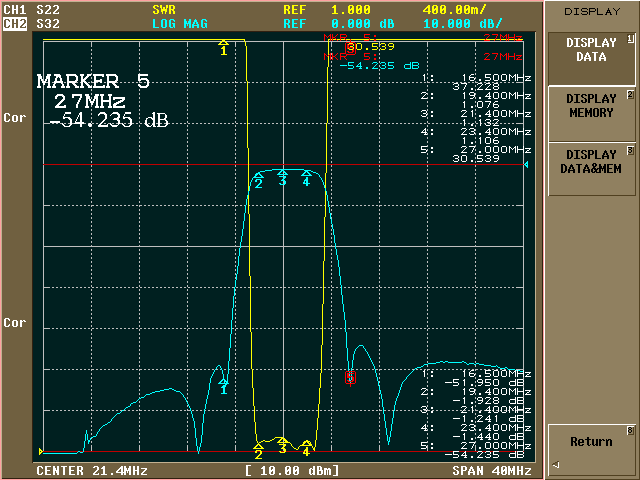Click cyan marker 1 on left skirt
Screen dimensions: 640x480
click(x=224, y=388)
